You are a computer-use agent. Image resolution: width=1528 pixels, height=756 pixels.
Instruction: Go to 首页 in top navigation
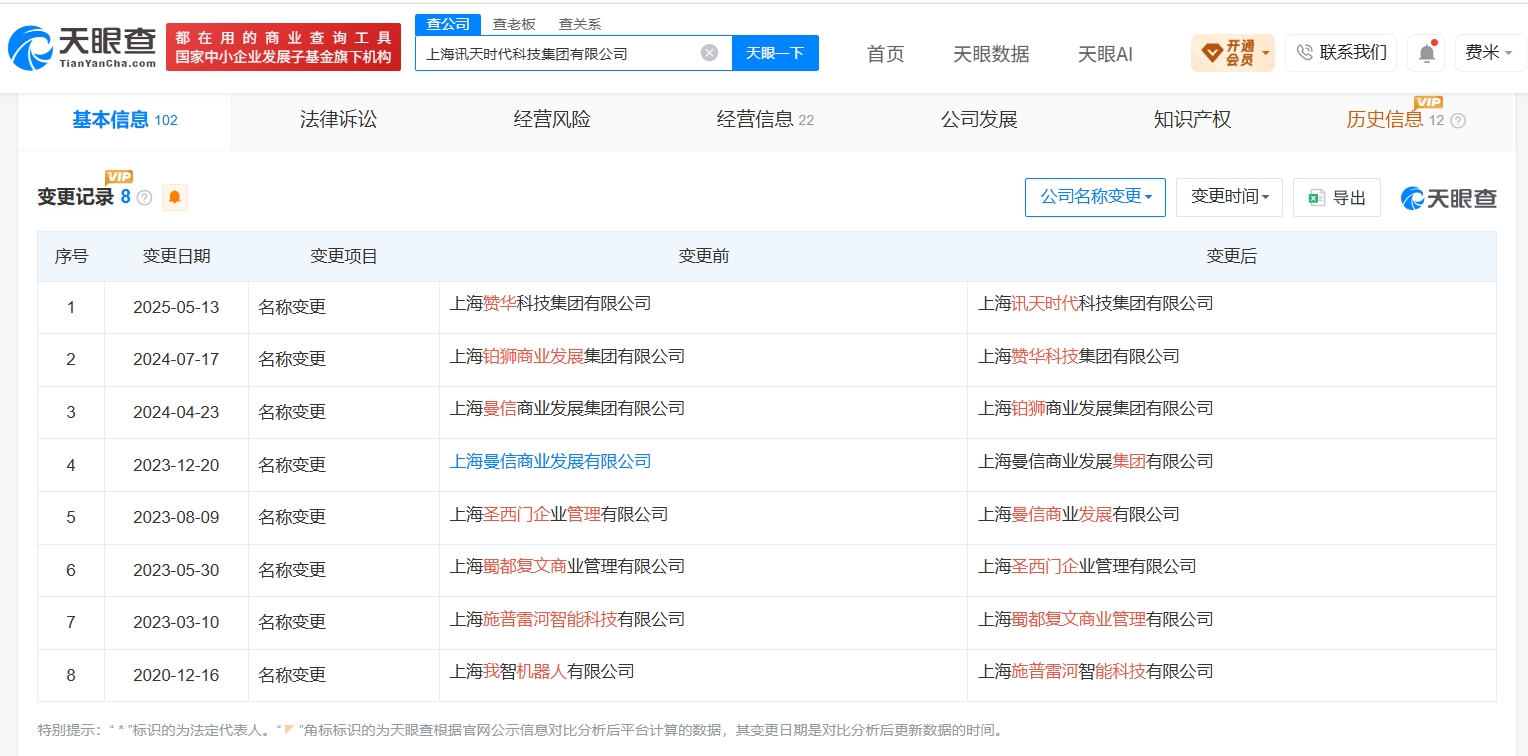tap(885, 54)
